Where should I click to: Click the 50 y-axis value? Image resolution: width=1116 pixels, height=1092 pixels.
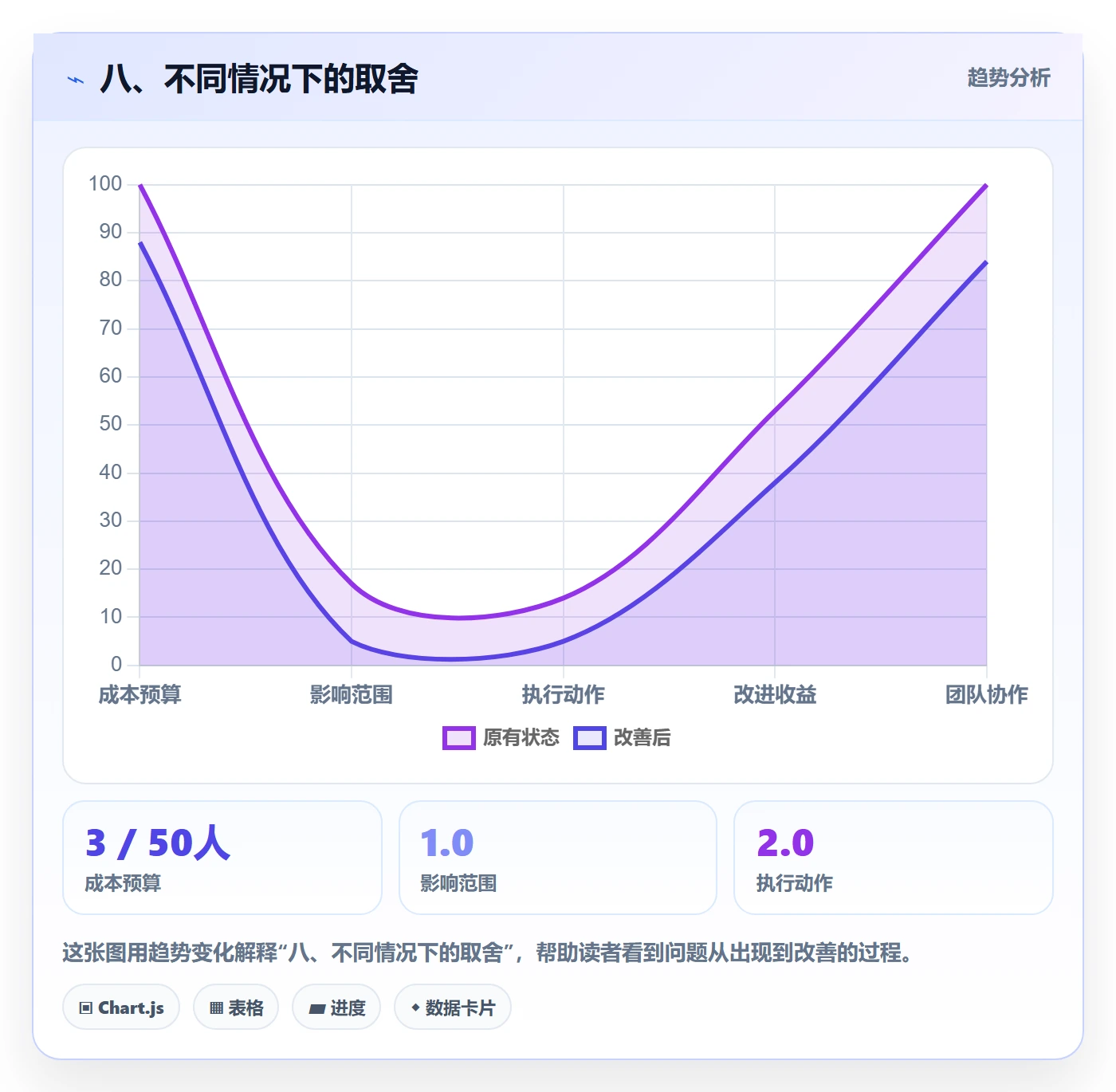(111, 424)
